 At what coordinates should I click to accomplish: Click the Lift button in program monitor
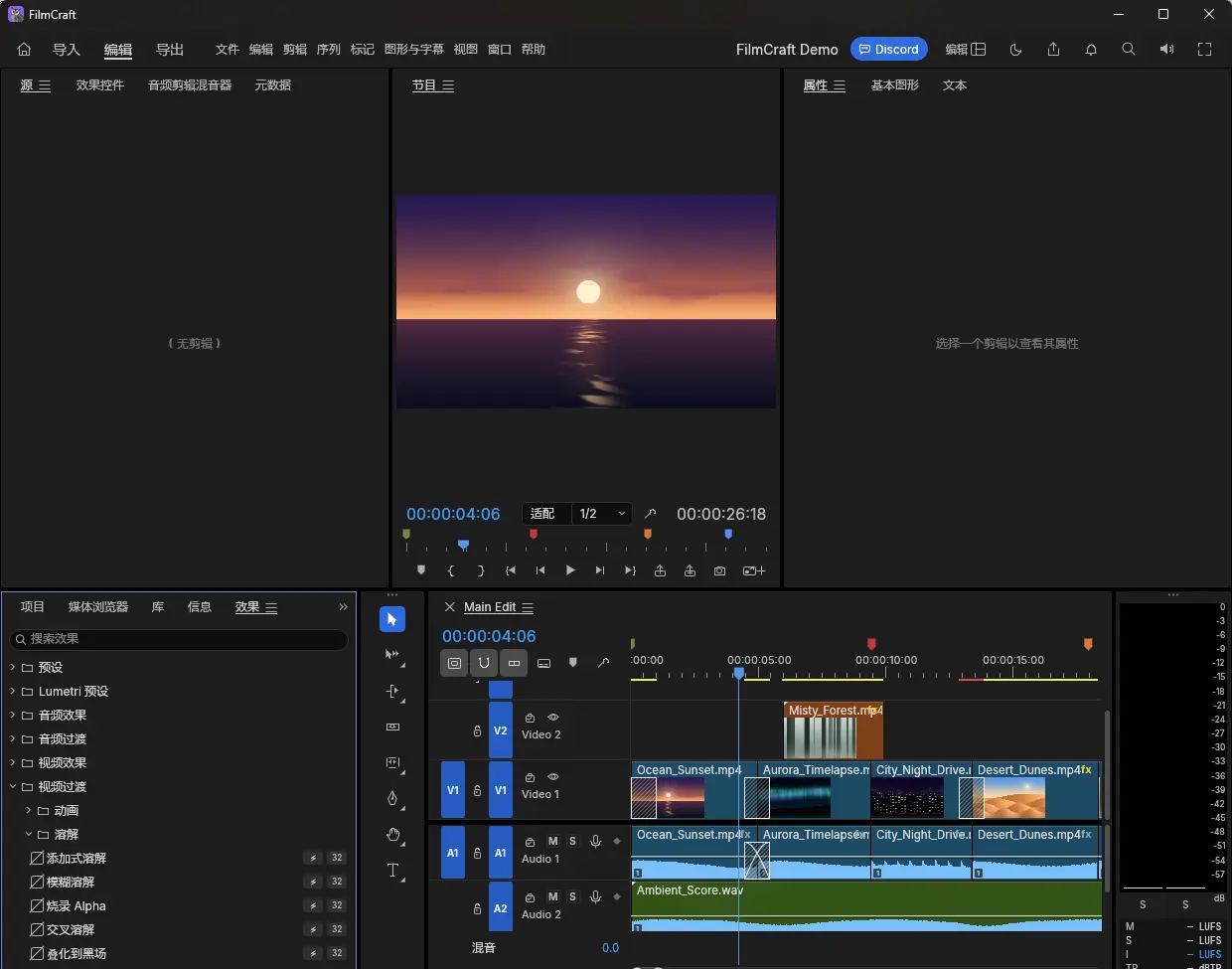660,570
